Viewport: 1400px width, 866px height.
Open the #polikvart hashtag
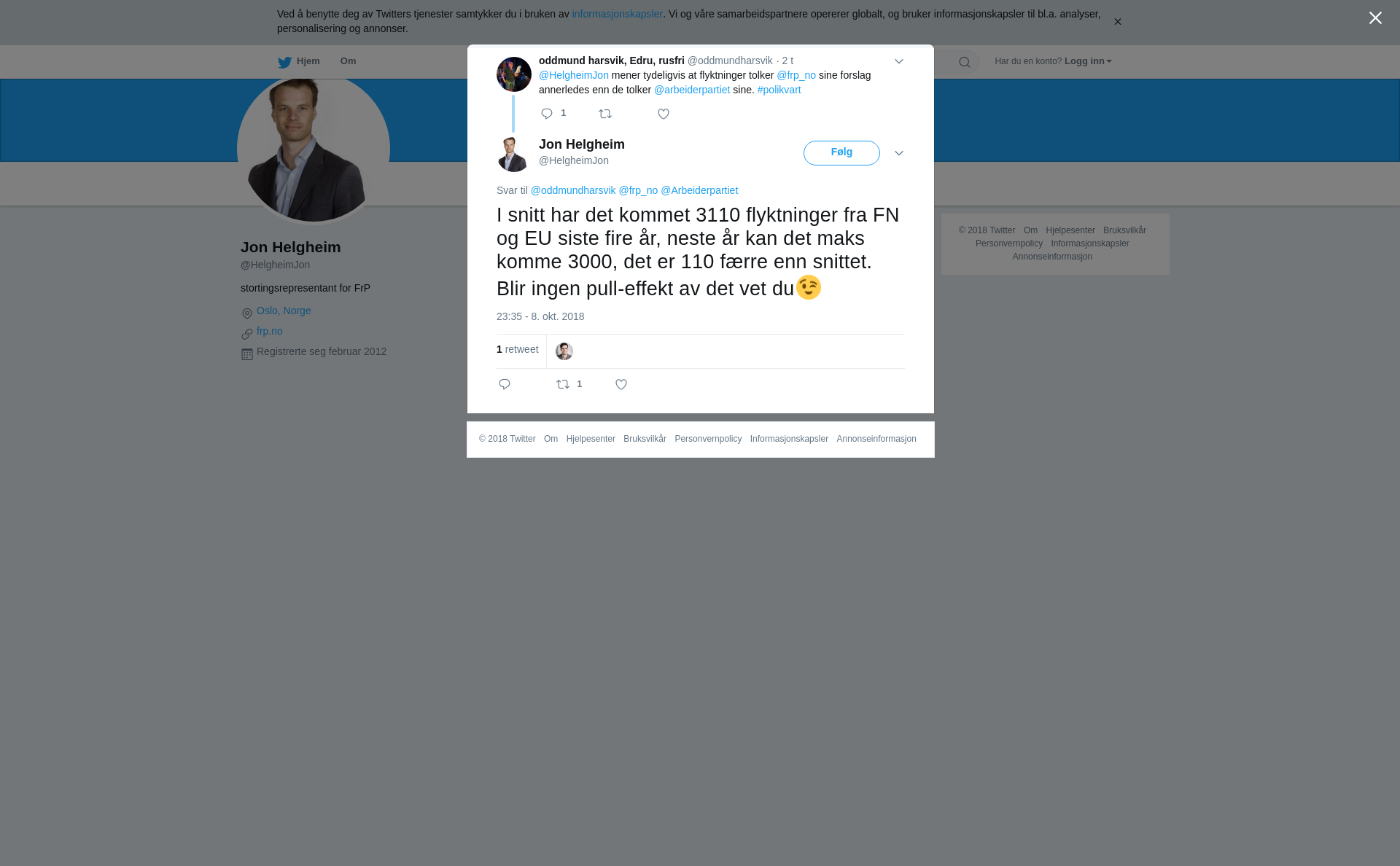pyautogui.click(x=779, y=90)
